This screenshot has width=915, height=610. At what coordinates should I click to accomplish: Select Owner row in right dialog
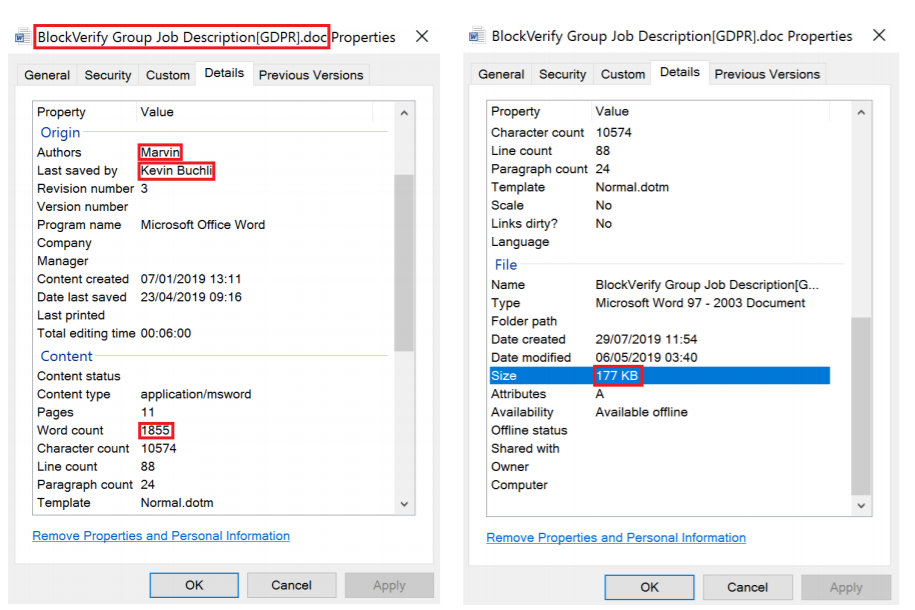pyautogui.click(x=659, y=466)
